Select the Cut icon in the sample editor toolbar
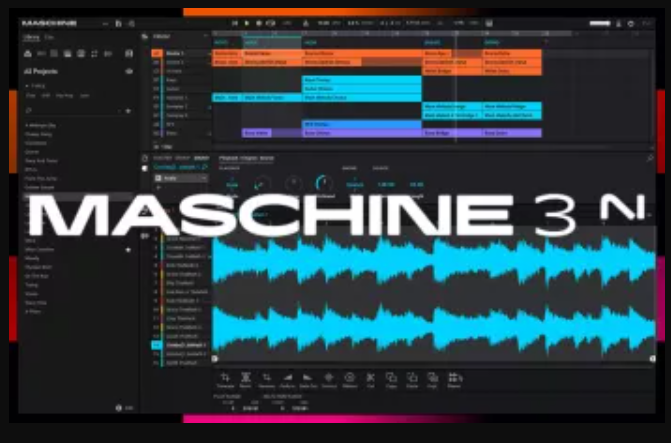Image resolution: width=671 pixels, height=443 pixels. tap(370, 378)
